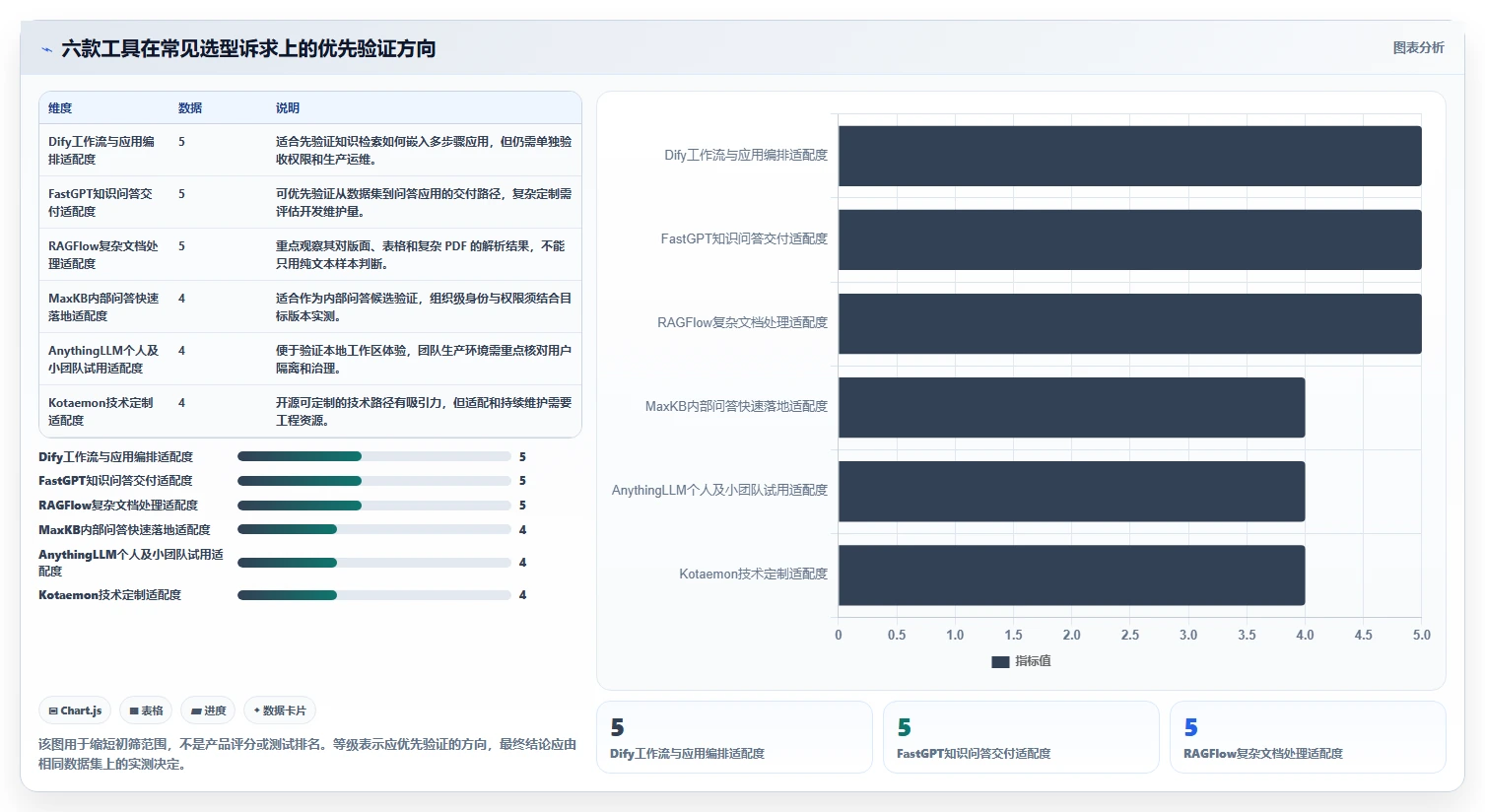Click the value 5 in the FastGPT table row
The image size is (1485, 812).
click(181, 194)
